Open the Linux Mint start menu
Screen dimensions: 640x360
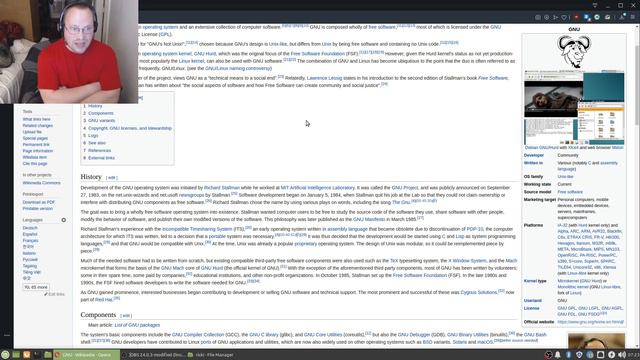(5, 355)
